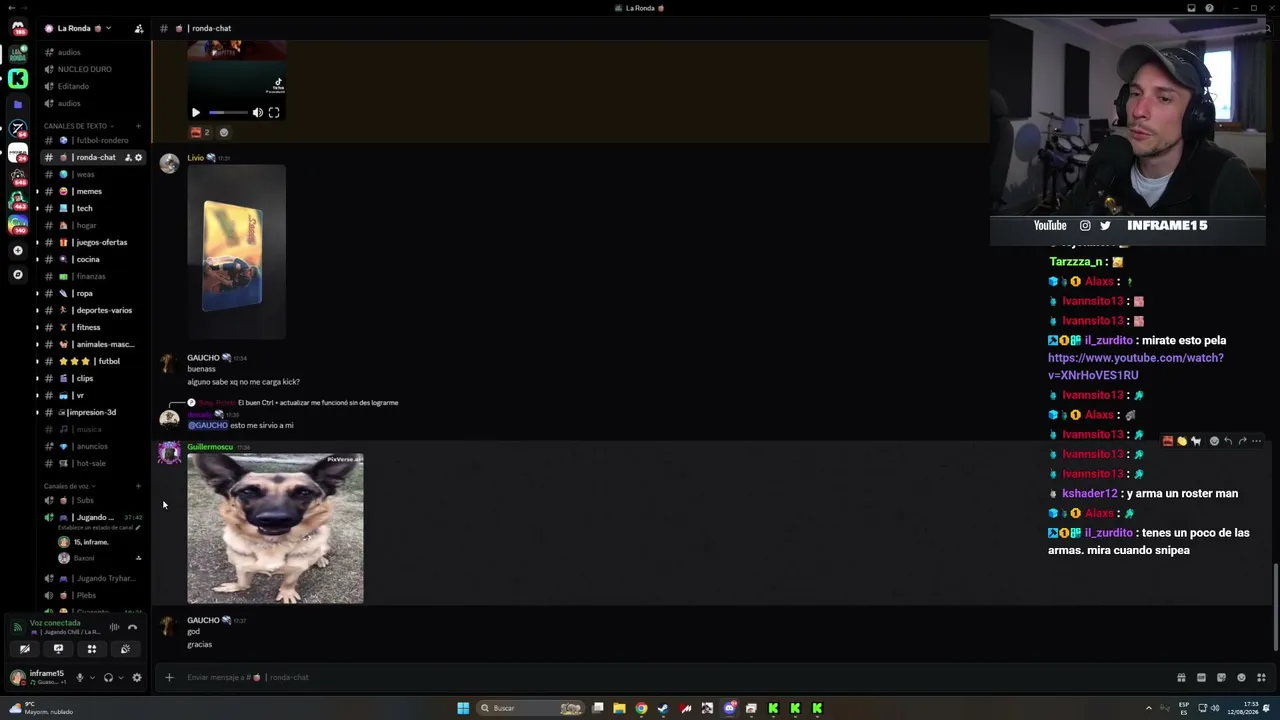Image resolution: width=1280 pixels, height=720 pixels.
Task: Open File Explorer from taskbar
Action: point(619,708)
